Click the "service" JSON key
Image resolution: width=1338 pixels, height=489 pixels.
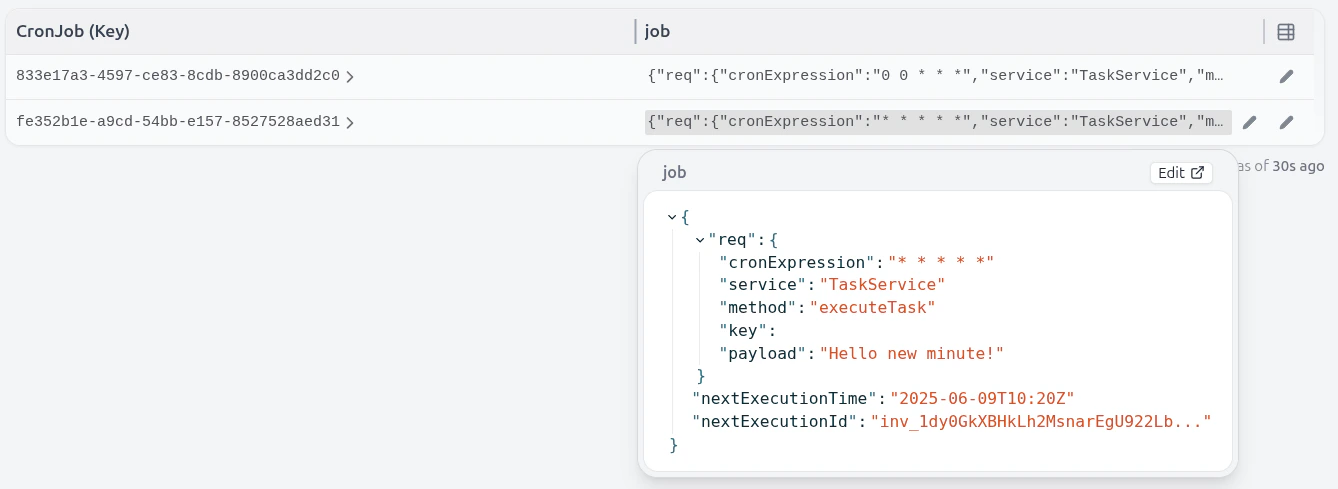coord(762,285)
